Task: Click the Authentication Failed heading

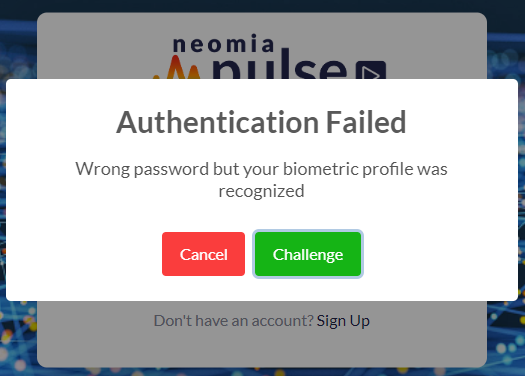Action: [261, 122]
